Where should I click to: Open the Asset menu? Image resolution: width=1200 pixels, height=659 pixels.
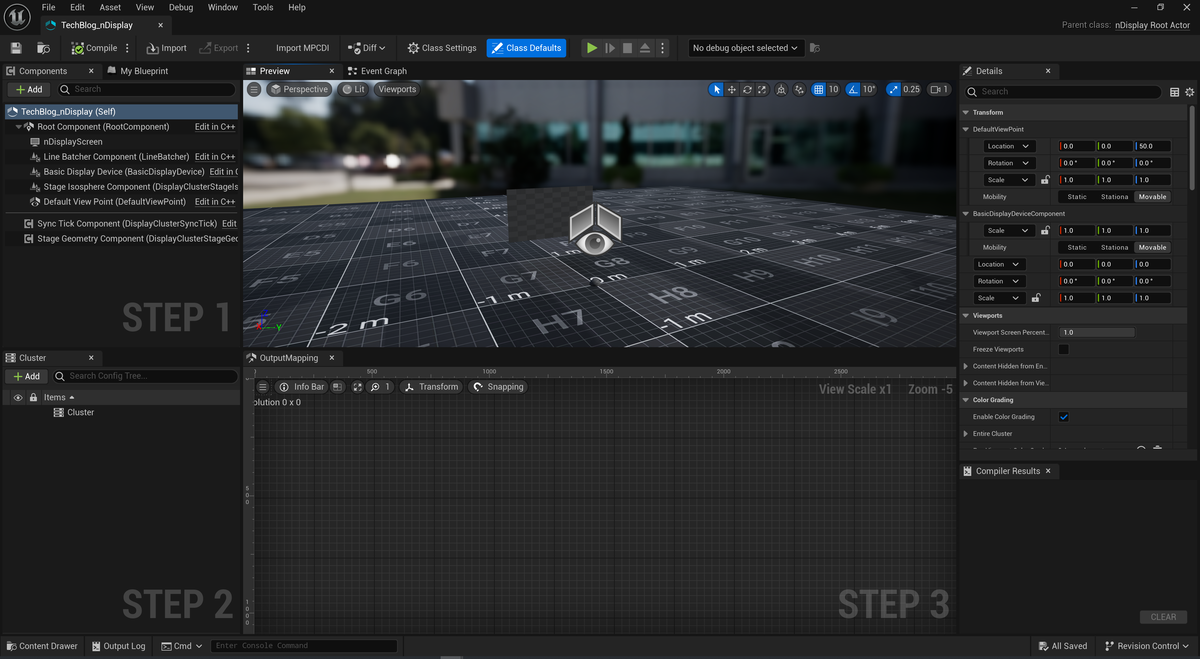point(110,7)
